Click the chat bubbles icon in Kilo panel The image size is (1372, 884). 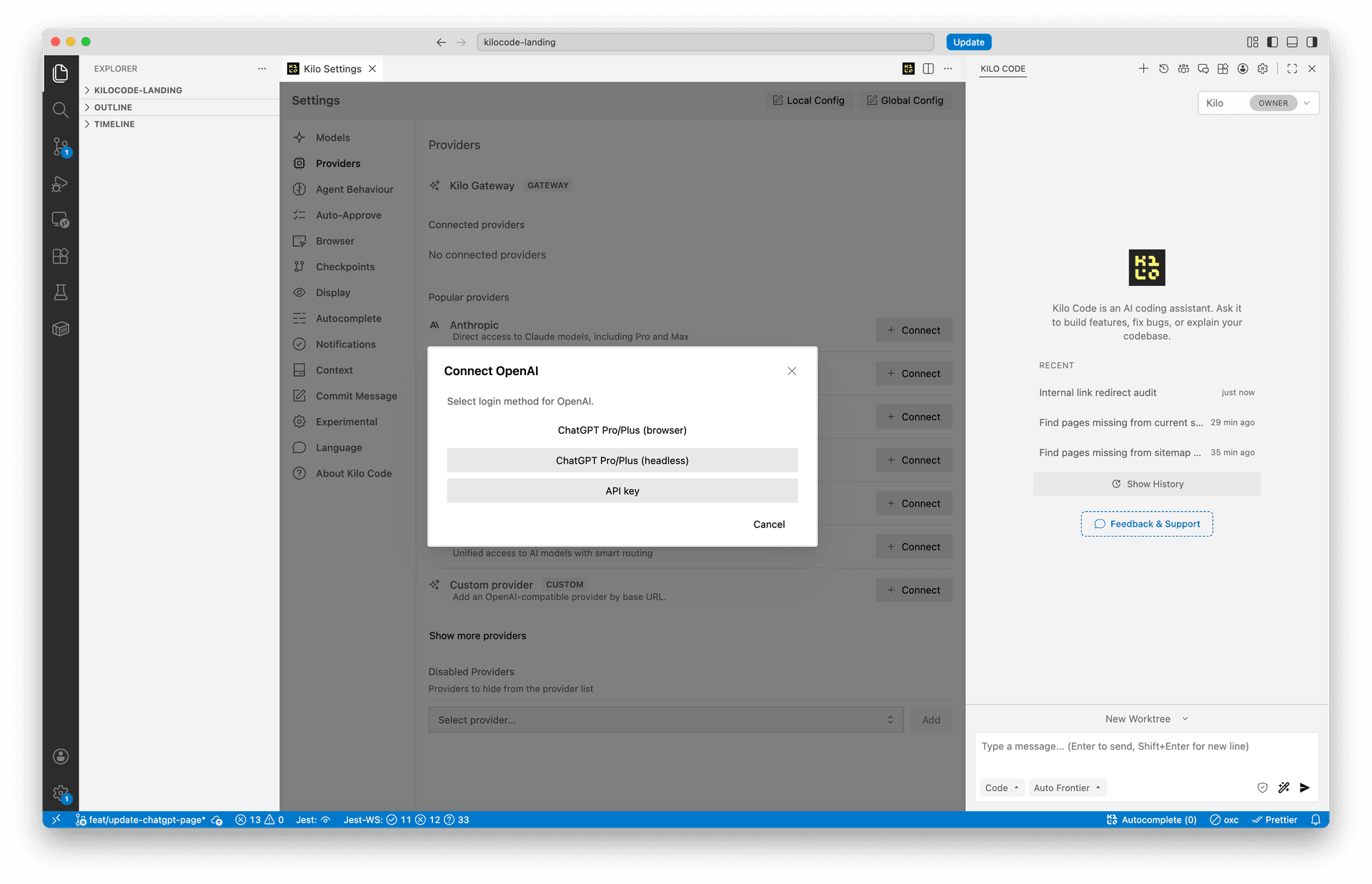[x=1203, y=69]
